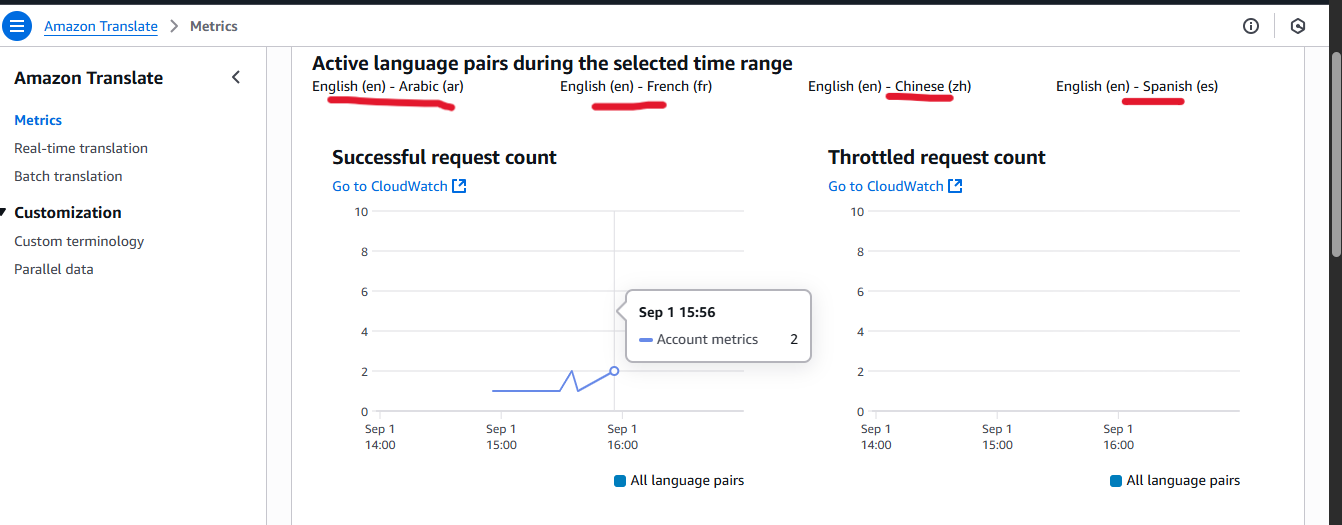Click the info panel icon

click(1251, 26)
